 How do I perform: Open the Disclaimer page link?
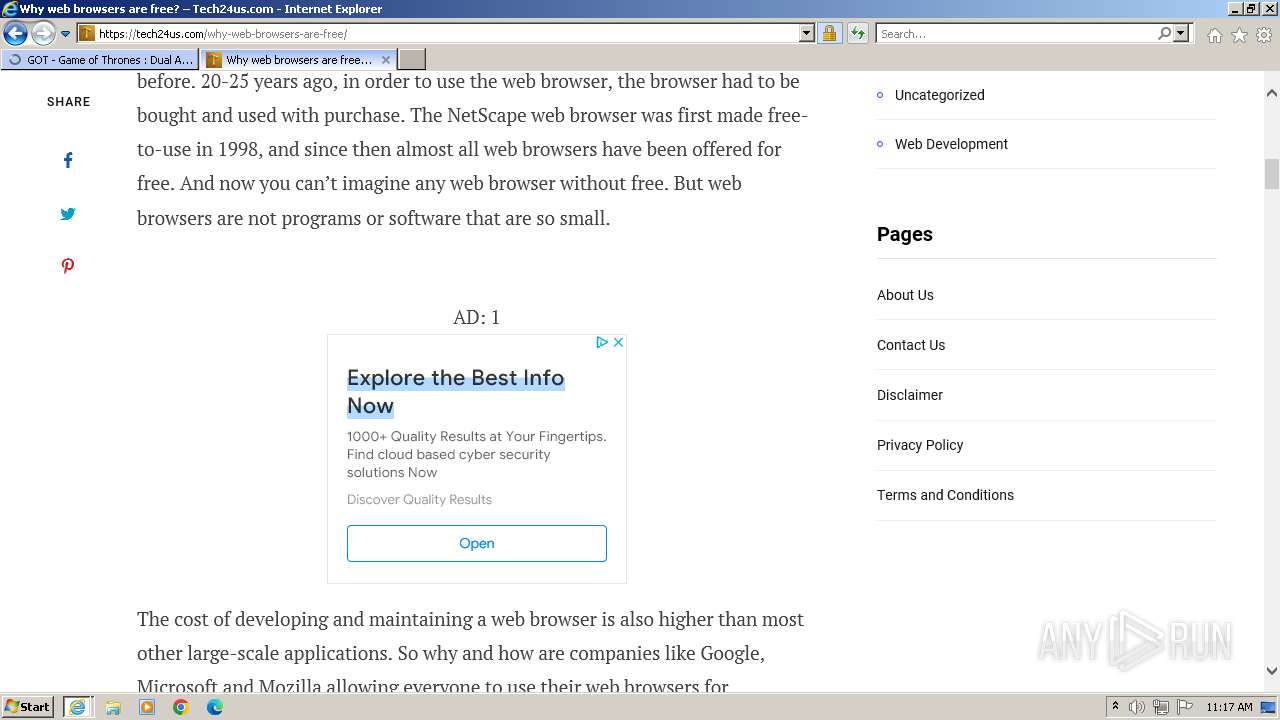910,395
